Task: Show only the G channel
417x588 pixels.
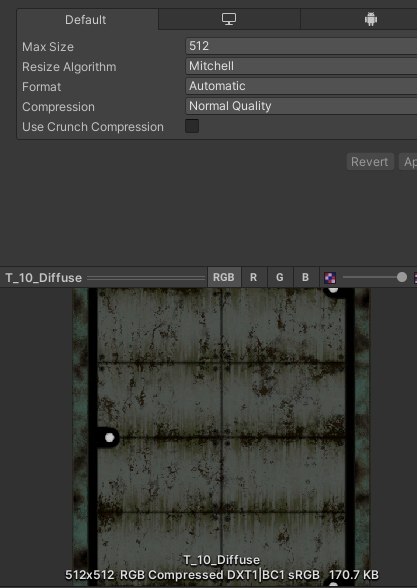Action: pos(279,278)
